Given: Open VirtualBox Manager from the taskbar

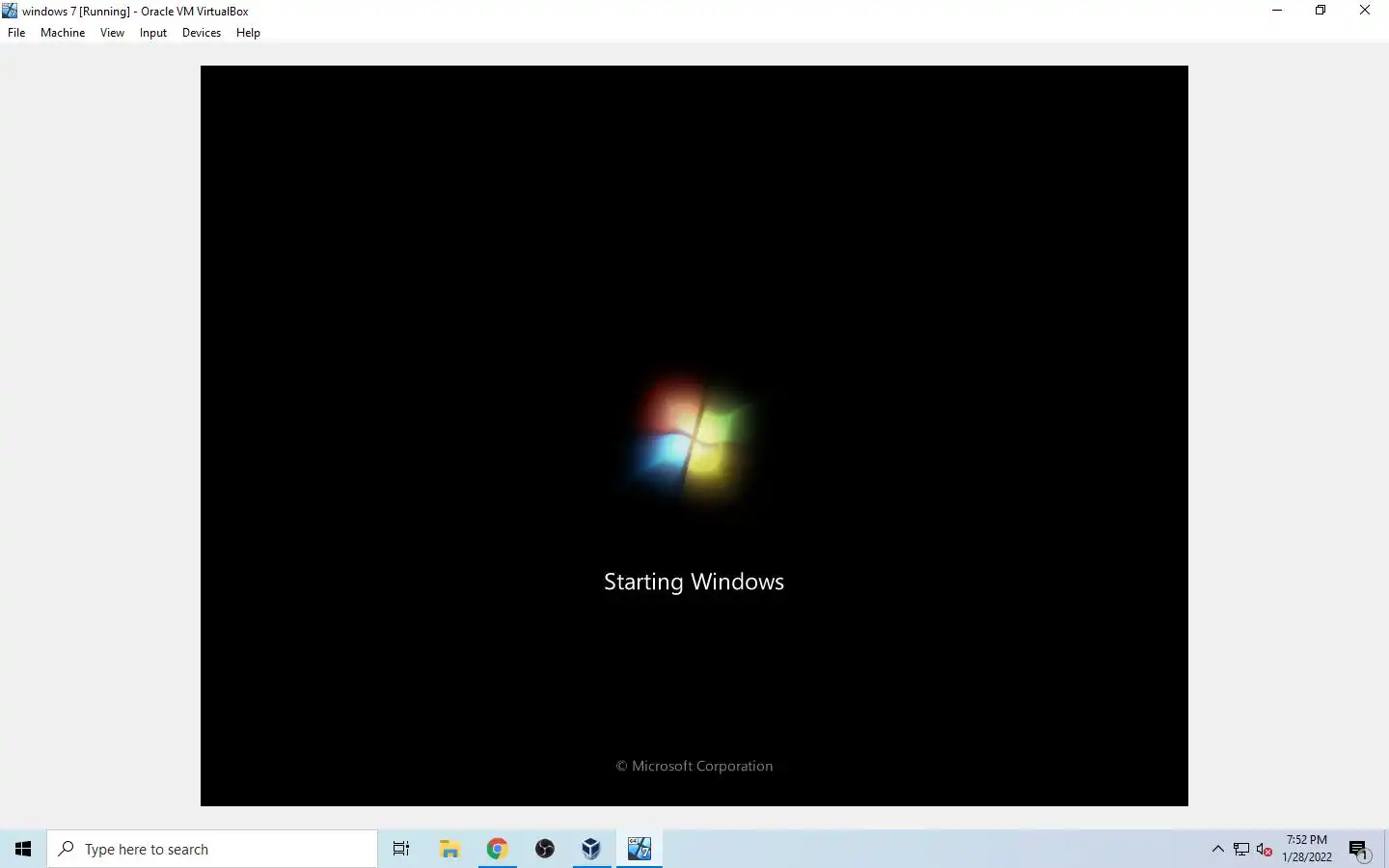Looking at the screenshot, I should [591, 849].
